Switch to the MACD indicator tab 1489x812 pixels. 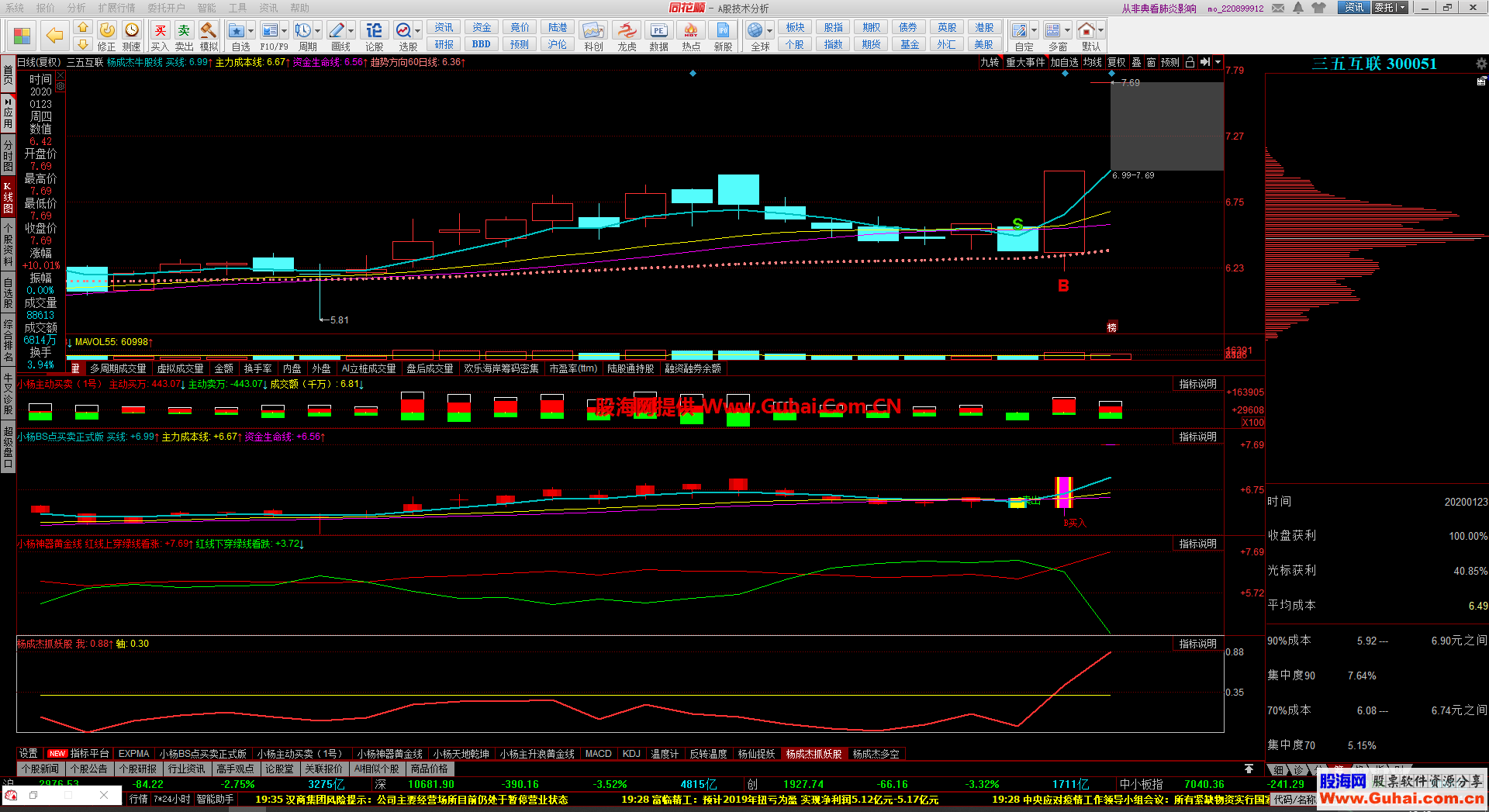(x=598, y=754)
